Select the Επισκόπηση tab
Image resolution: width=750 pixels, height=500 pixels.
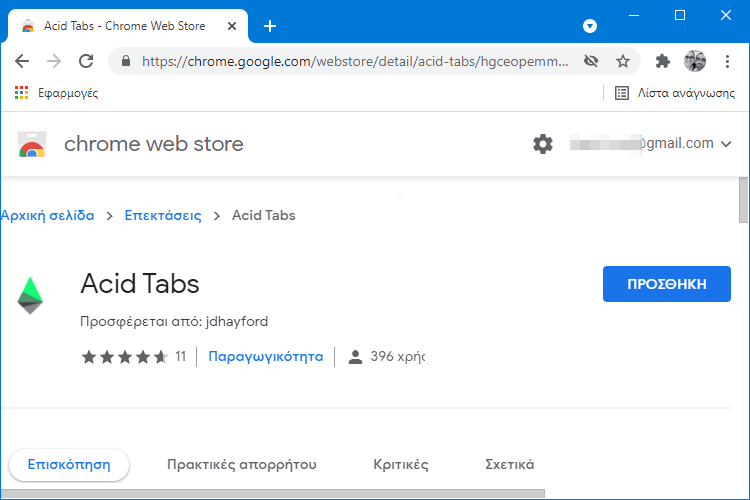pos(69,465)
